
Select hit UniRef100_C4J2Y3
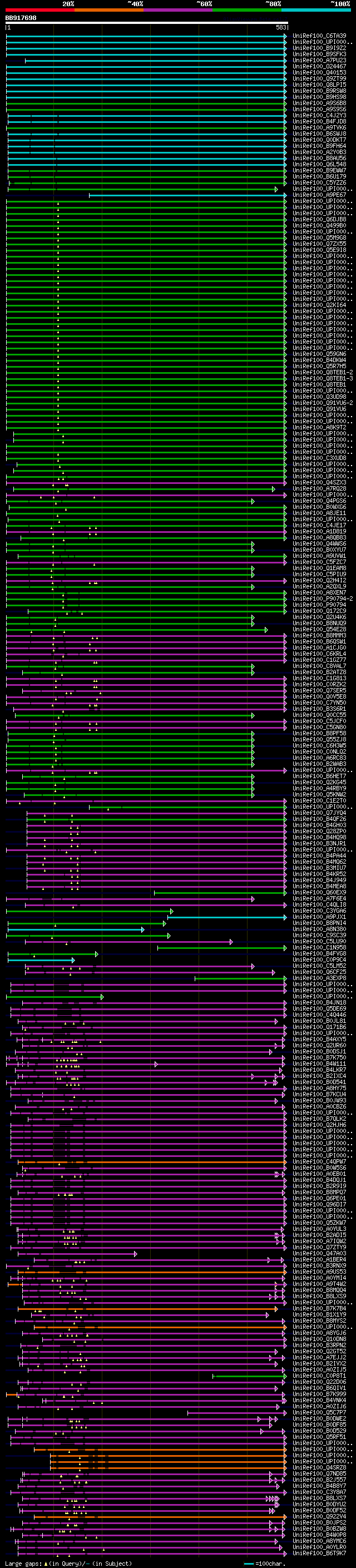click(319, 115)
